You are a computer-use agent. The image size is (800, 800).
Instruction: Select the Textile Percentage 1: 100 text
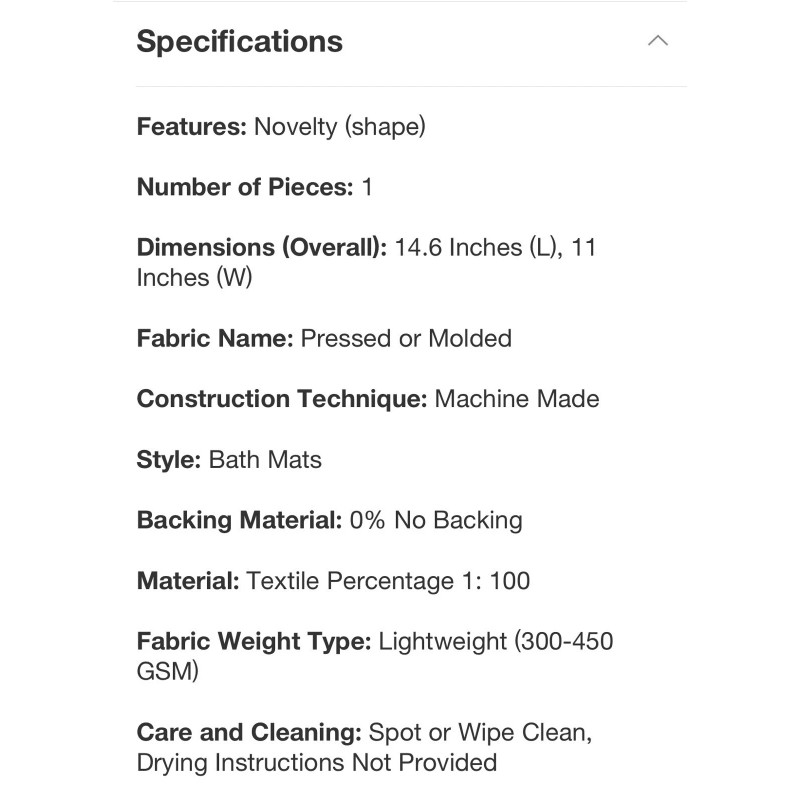(388, 580)
